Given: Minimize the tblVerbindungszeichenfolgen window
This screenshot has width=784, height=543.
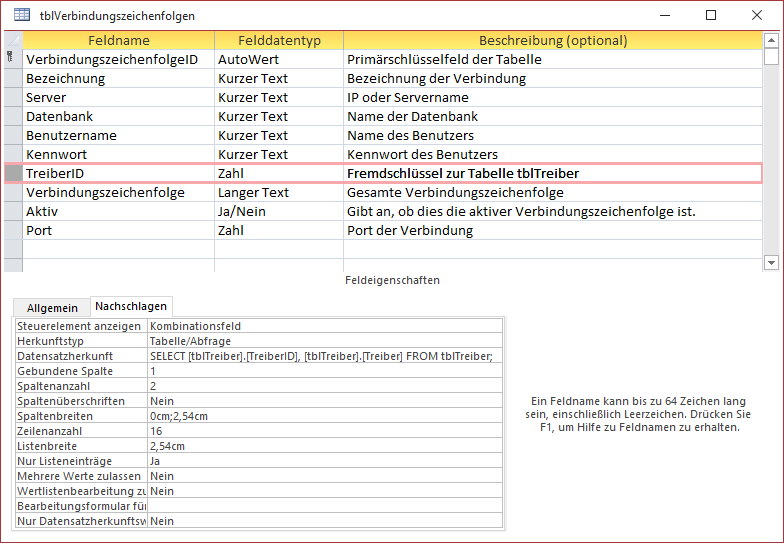Looking at the screenshot, I should 664,15.
